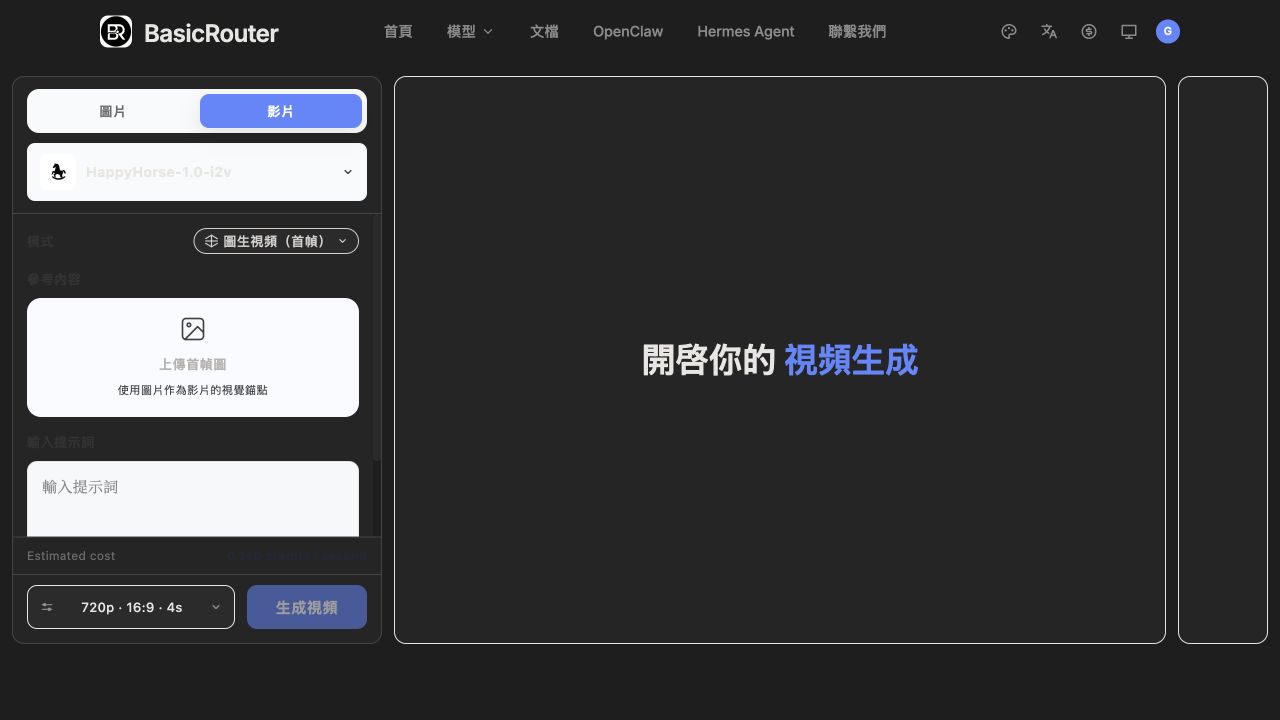The width and height of the screenshot is (1280, 720).
Task: Open the language translate icon
Action: tap(1049, 32)
